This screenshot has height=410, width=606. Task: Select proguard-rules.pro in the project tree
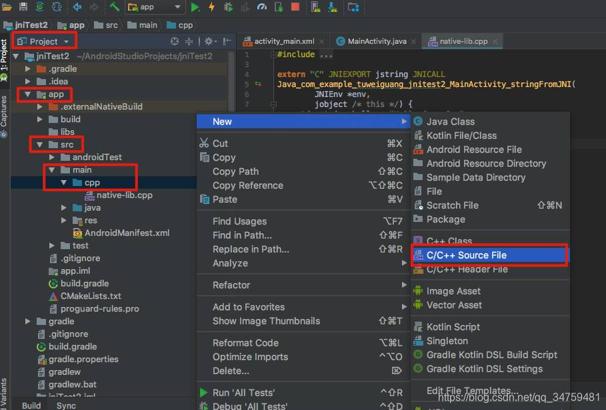click(x=94, y=309)
